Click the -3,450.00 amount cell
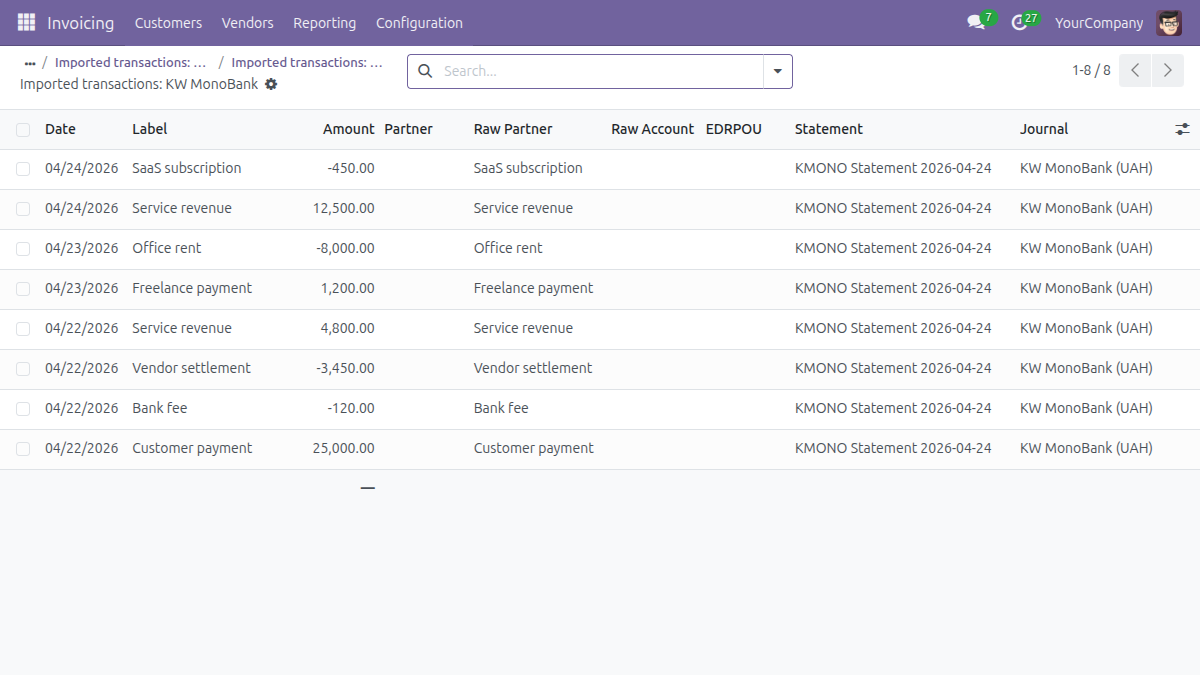Image resolution: width=1200 pixels, height=675 pixels. pyautogui.click(x=345, y=368)
